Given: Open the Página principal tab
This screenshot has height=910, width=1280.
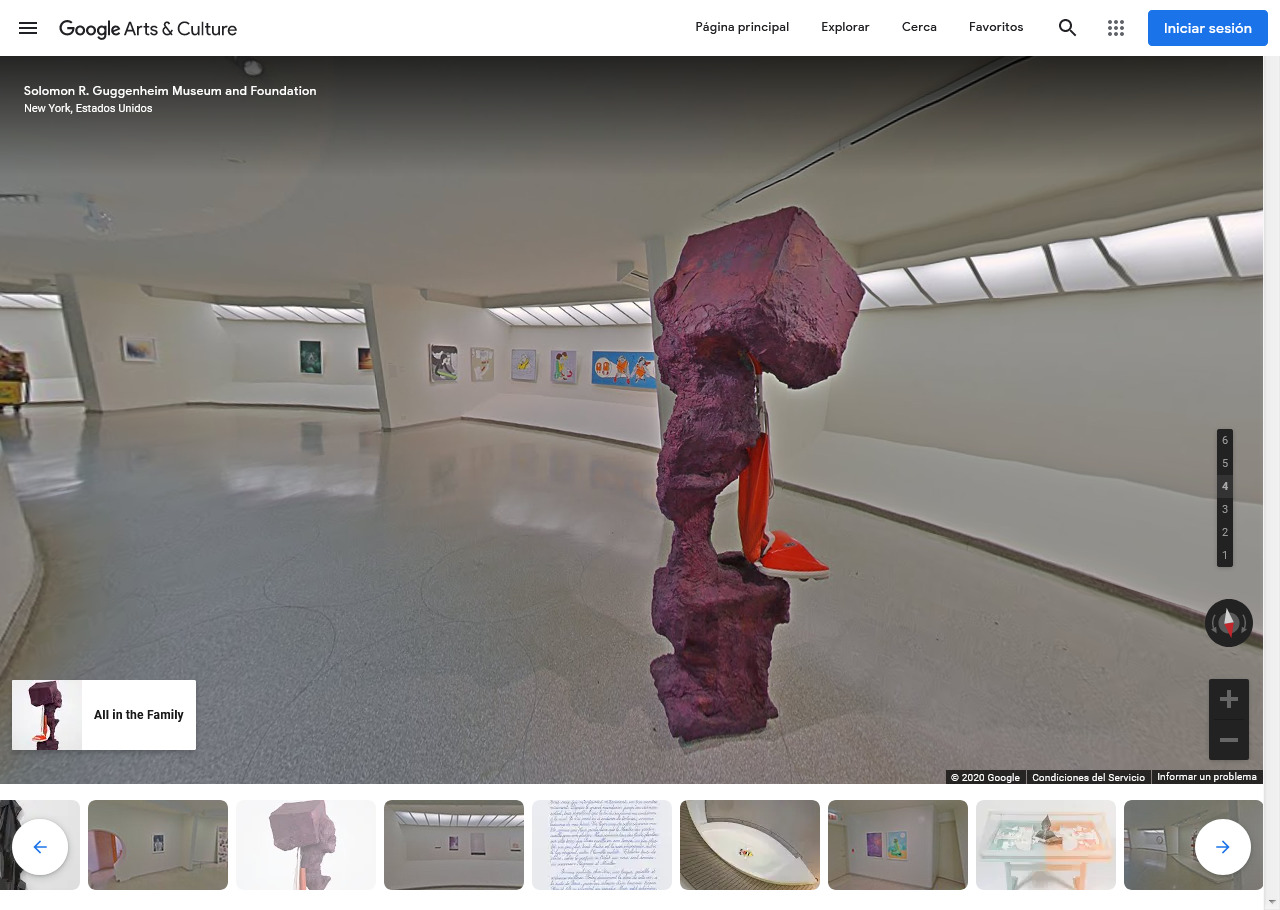Looking at the screenshot, I should coord(742,27).
